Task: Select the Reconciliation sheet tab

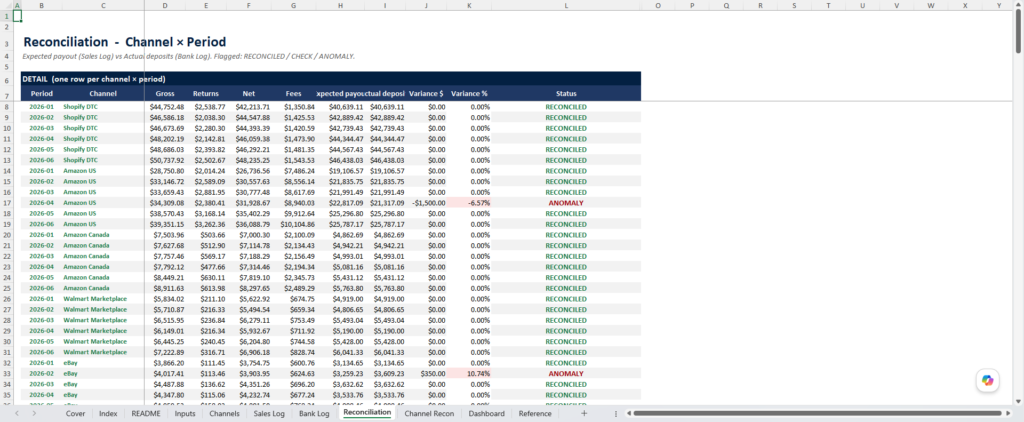Action: (367, 413)
